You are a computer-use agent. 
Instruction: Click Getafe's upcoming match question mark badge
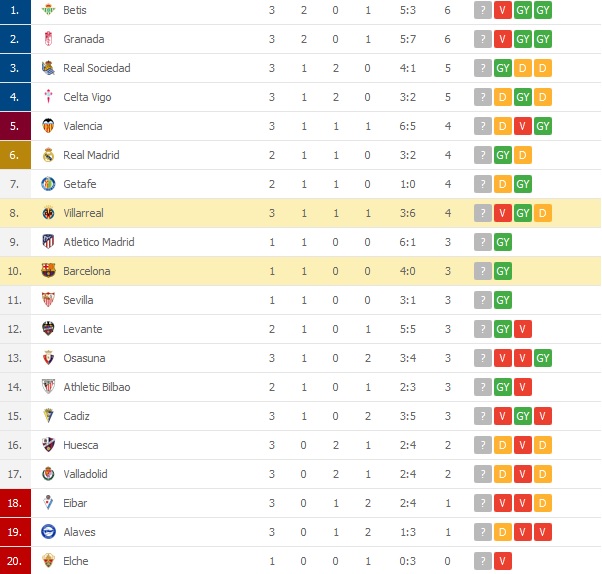(483, 184)
